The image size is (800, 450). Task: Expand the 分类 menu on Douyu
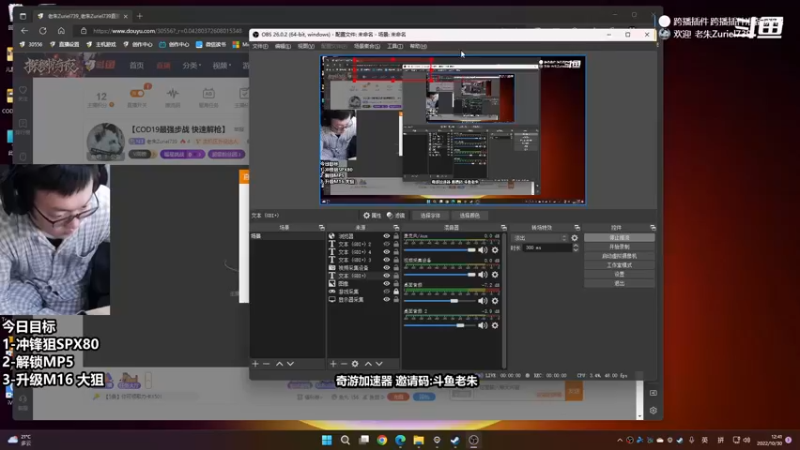[x=191, y=65]
